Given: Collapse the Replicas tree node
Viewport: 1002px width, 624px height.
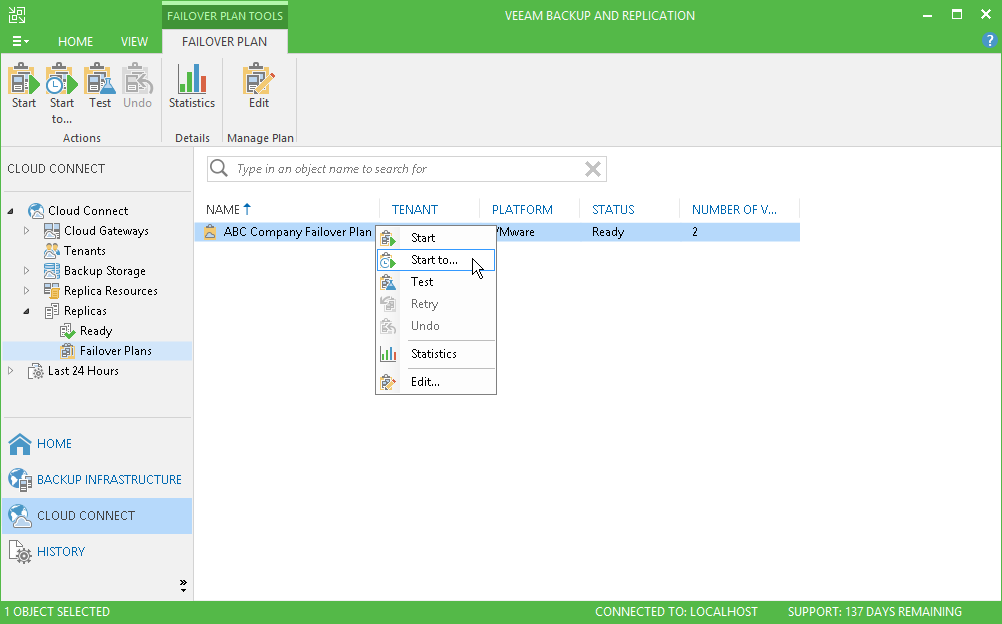Looking at the screenshot, I should [26, 311].
